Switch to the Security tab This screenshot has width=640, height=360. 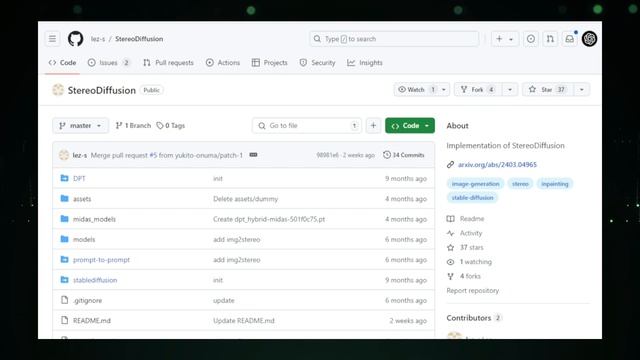[317, 62]
